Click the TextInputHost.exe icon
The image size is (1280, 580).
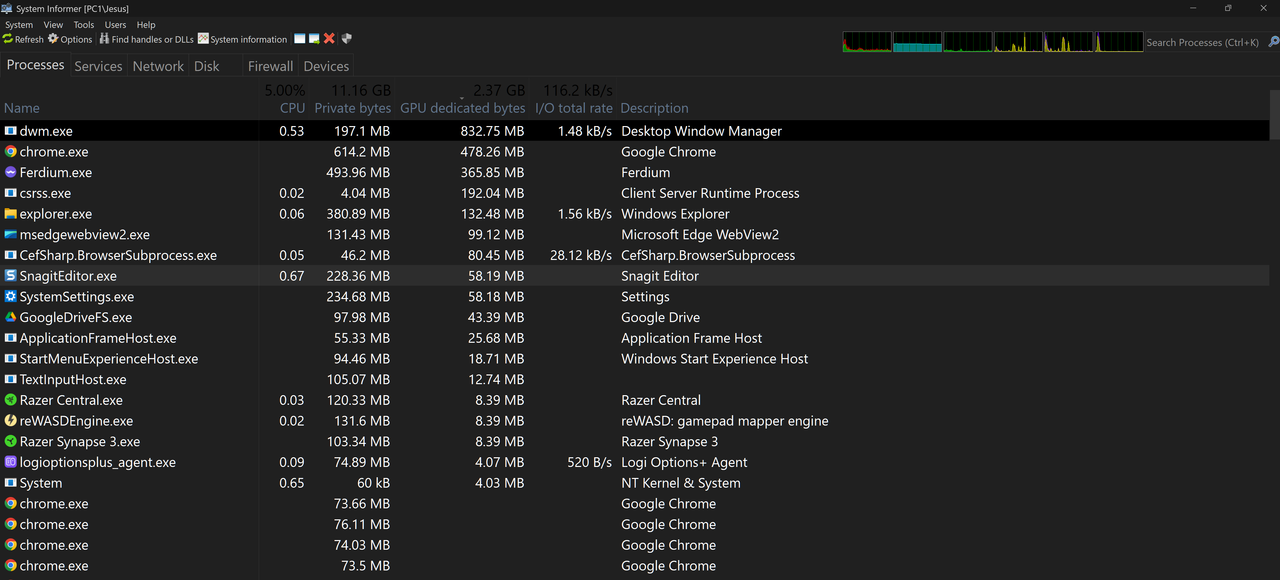coord(10,379)
